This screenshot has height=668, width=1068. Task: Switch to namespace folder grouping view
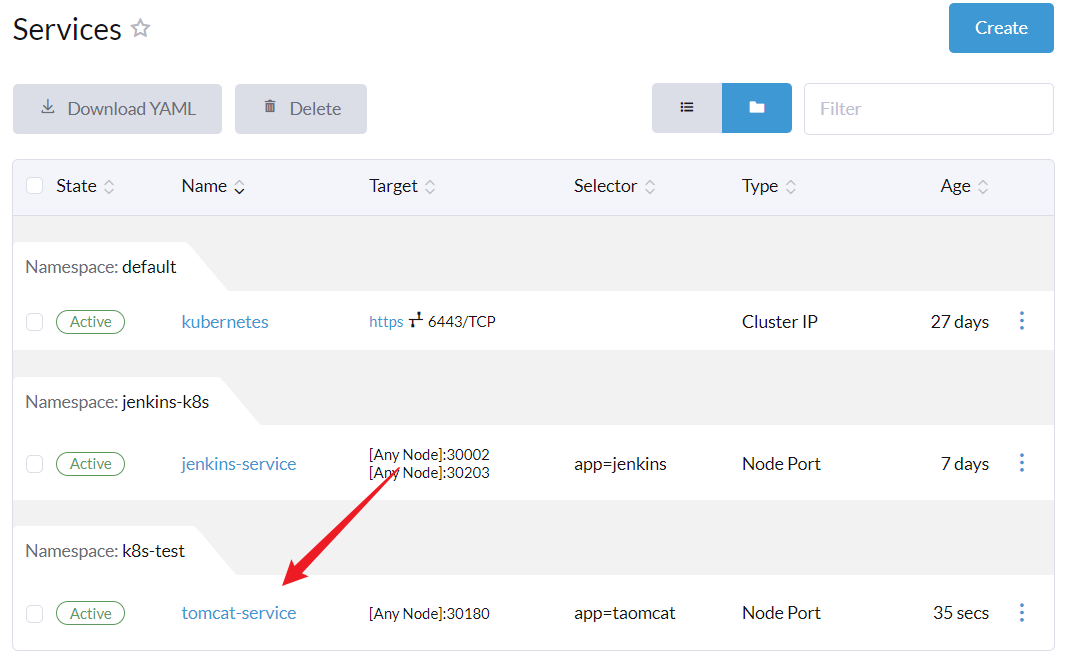[x=757, y=108]
